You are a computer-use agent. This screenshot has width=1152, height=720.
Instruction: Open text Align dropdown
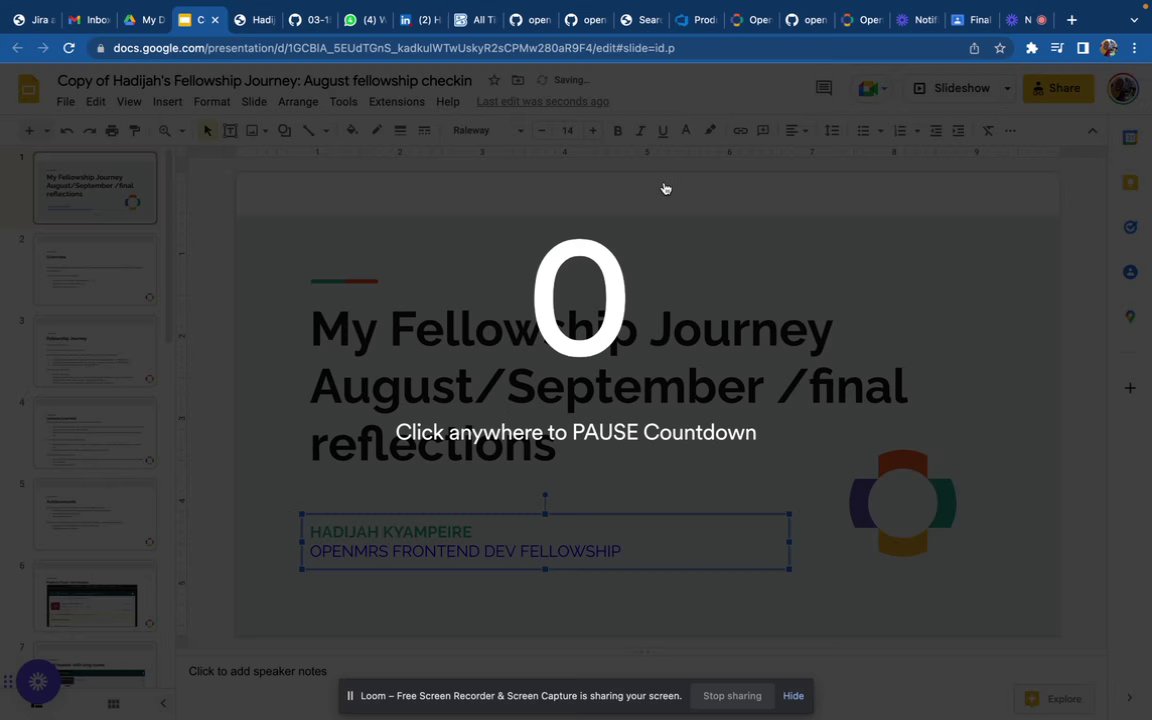coord(796,131)
